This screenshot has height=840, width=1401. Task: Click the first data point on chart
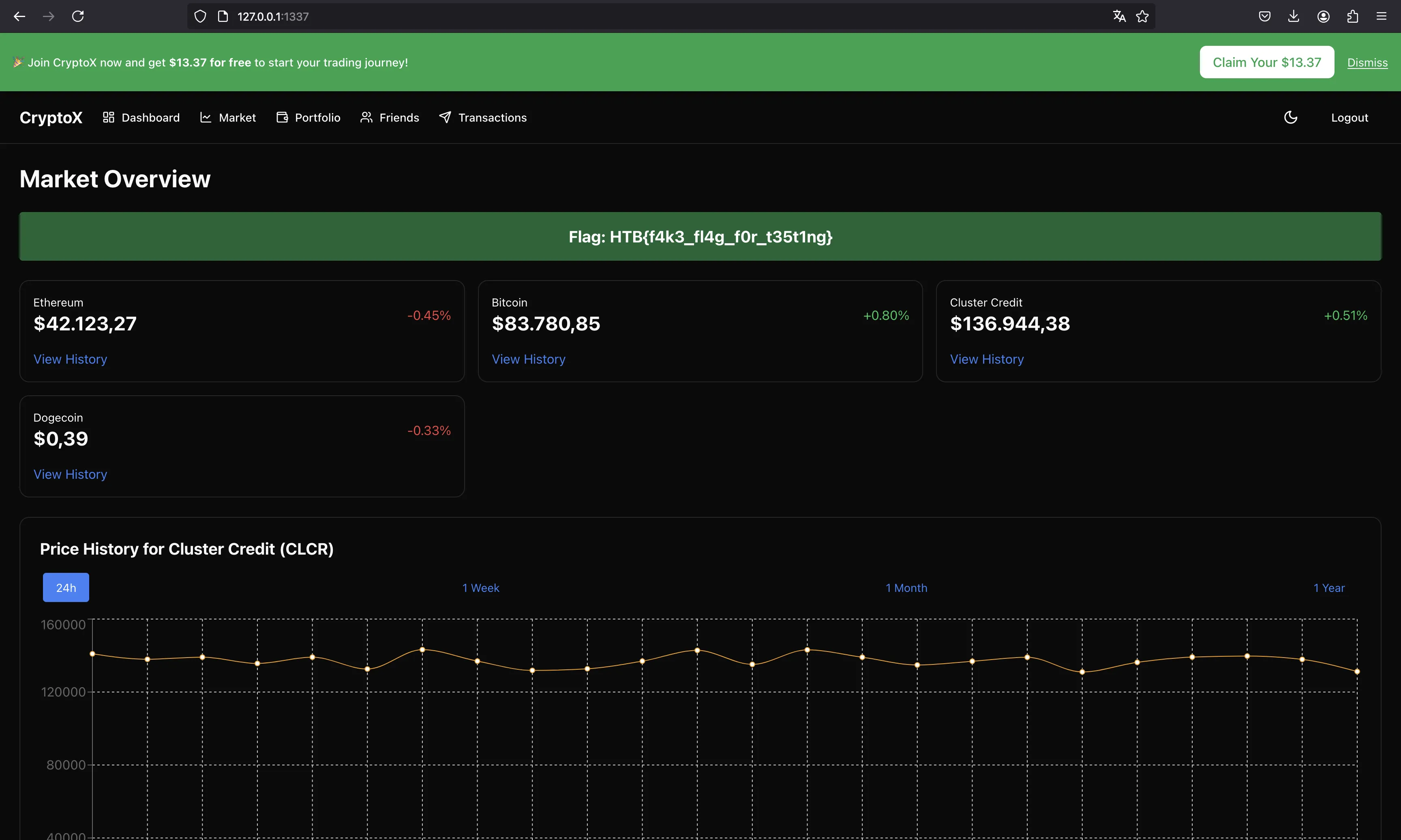tap(92, 654)
